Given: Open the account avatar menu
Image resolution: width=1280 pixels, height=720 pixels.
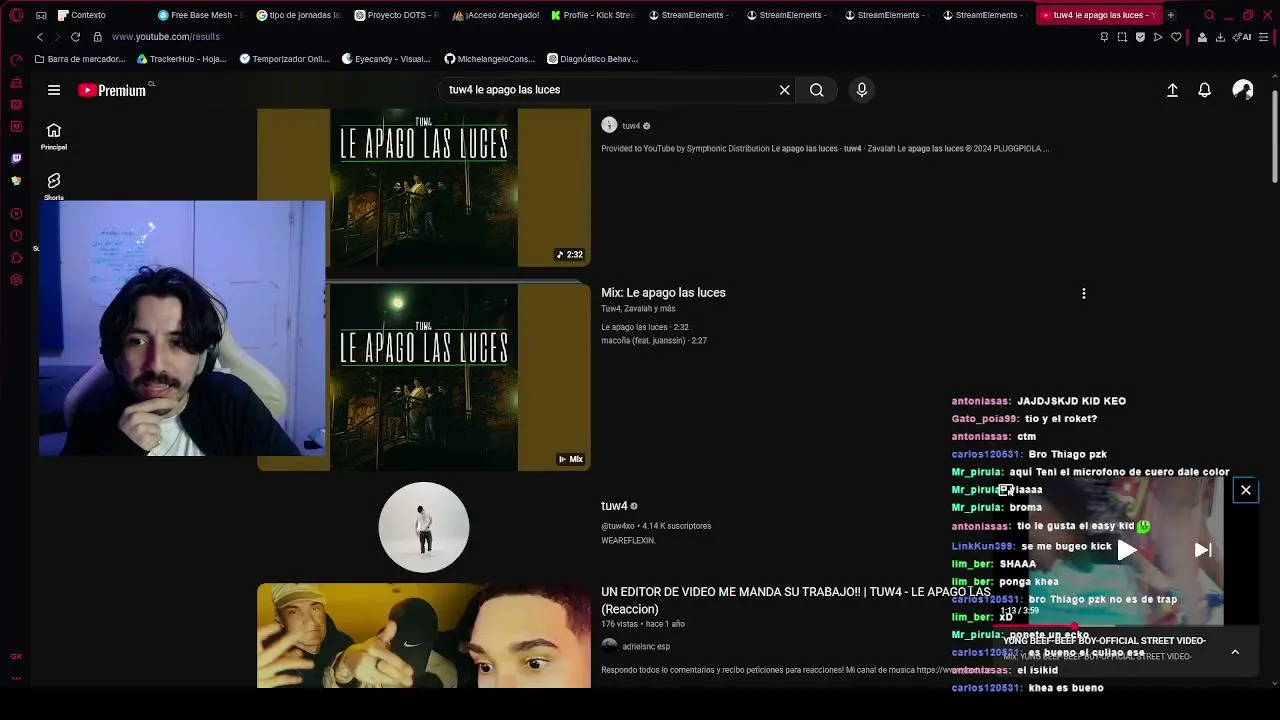Looking at the screenshot, I should (x=1243, y=90).
